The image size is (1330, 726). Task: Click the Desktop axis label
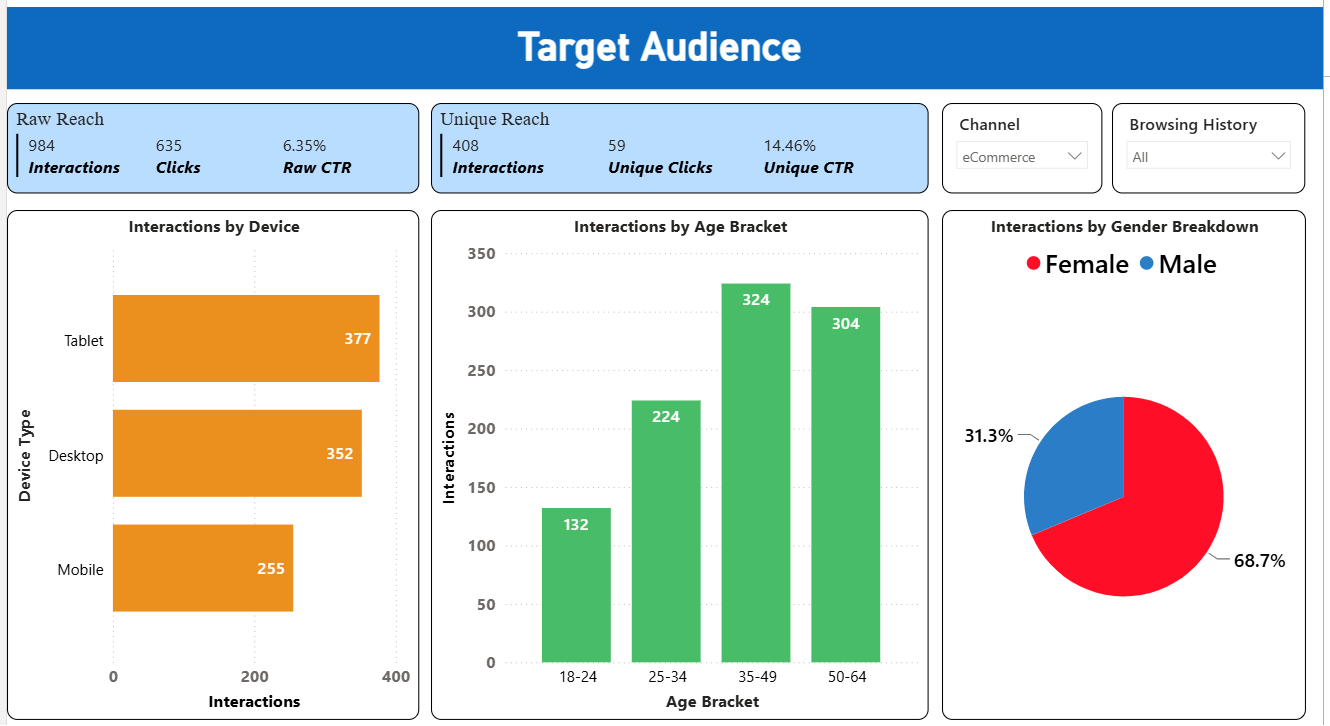(76, 456)
